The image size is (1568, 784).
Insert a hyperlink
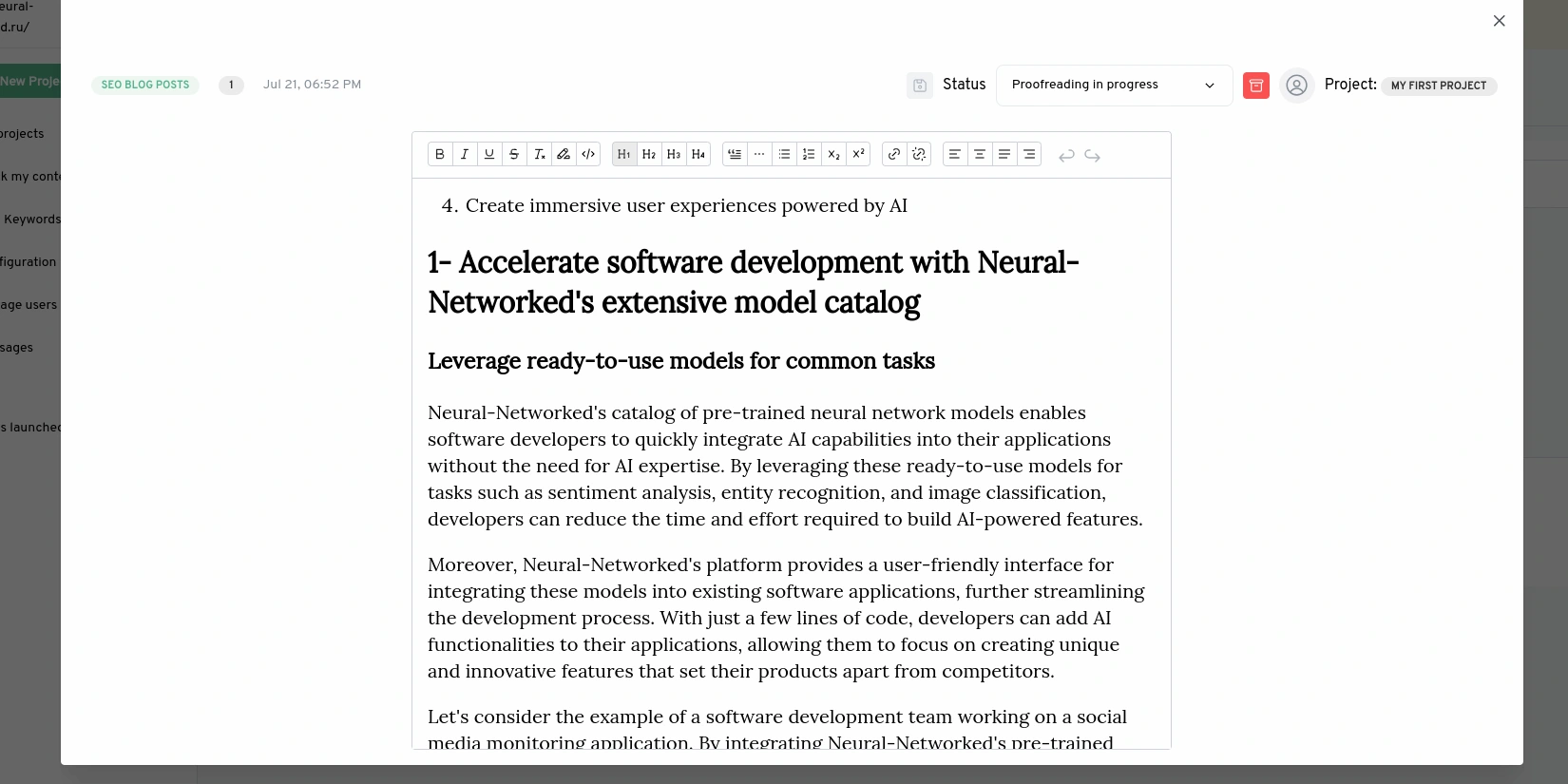tap(894, 154)
